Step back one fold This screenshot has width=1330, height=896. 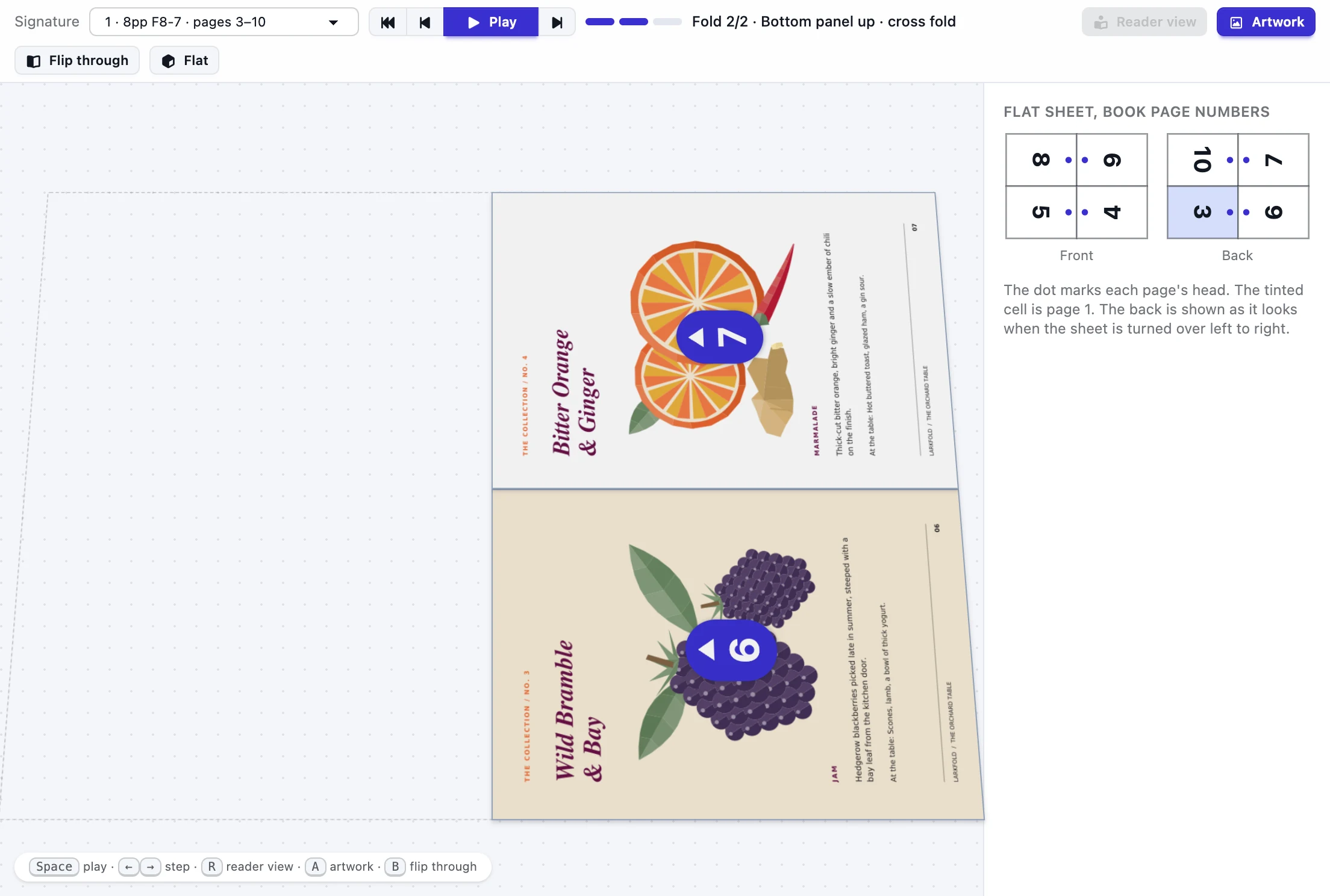[x=425, y=22]
